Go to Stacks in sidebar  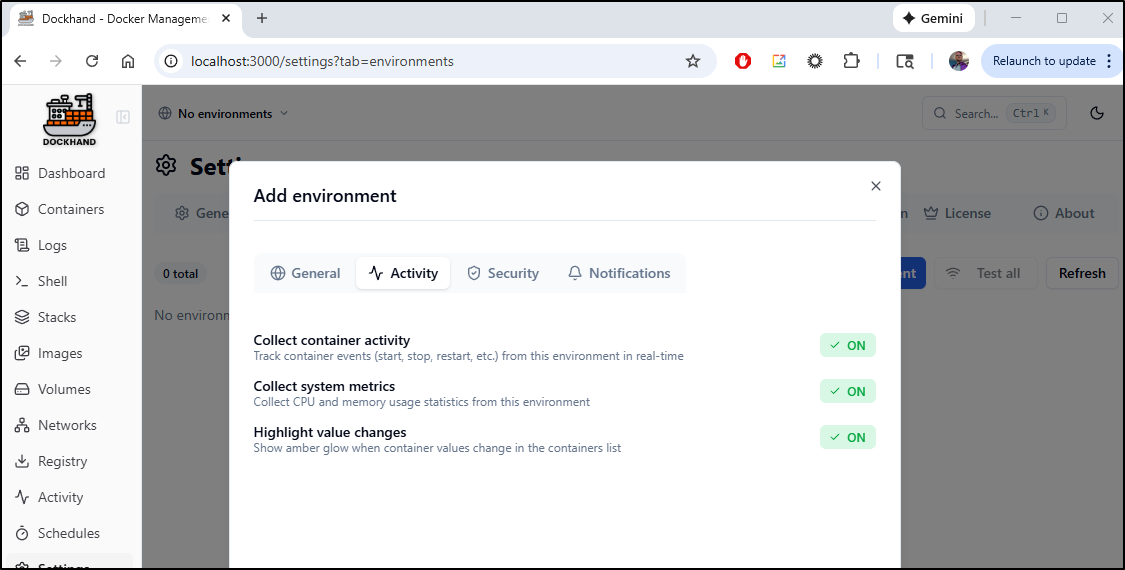pyautogui.click(x=56, y=317)
